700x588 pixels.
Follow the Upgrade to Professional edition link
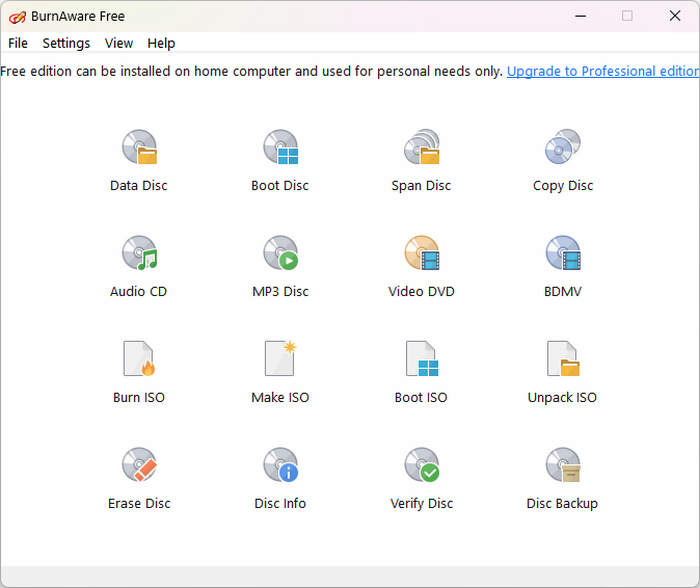pos(603,71)
